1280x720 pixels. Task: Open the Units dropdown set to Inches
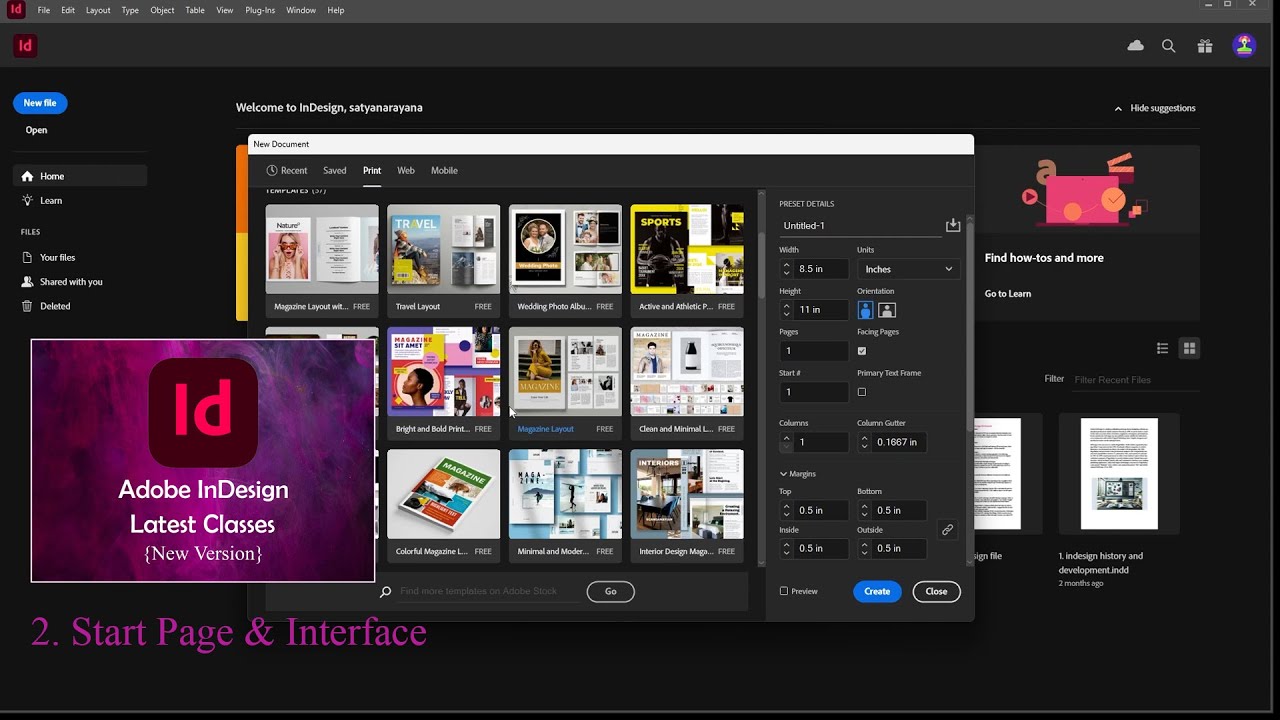pyautogui.click(x=908, y=269)
